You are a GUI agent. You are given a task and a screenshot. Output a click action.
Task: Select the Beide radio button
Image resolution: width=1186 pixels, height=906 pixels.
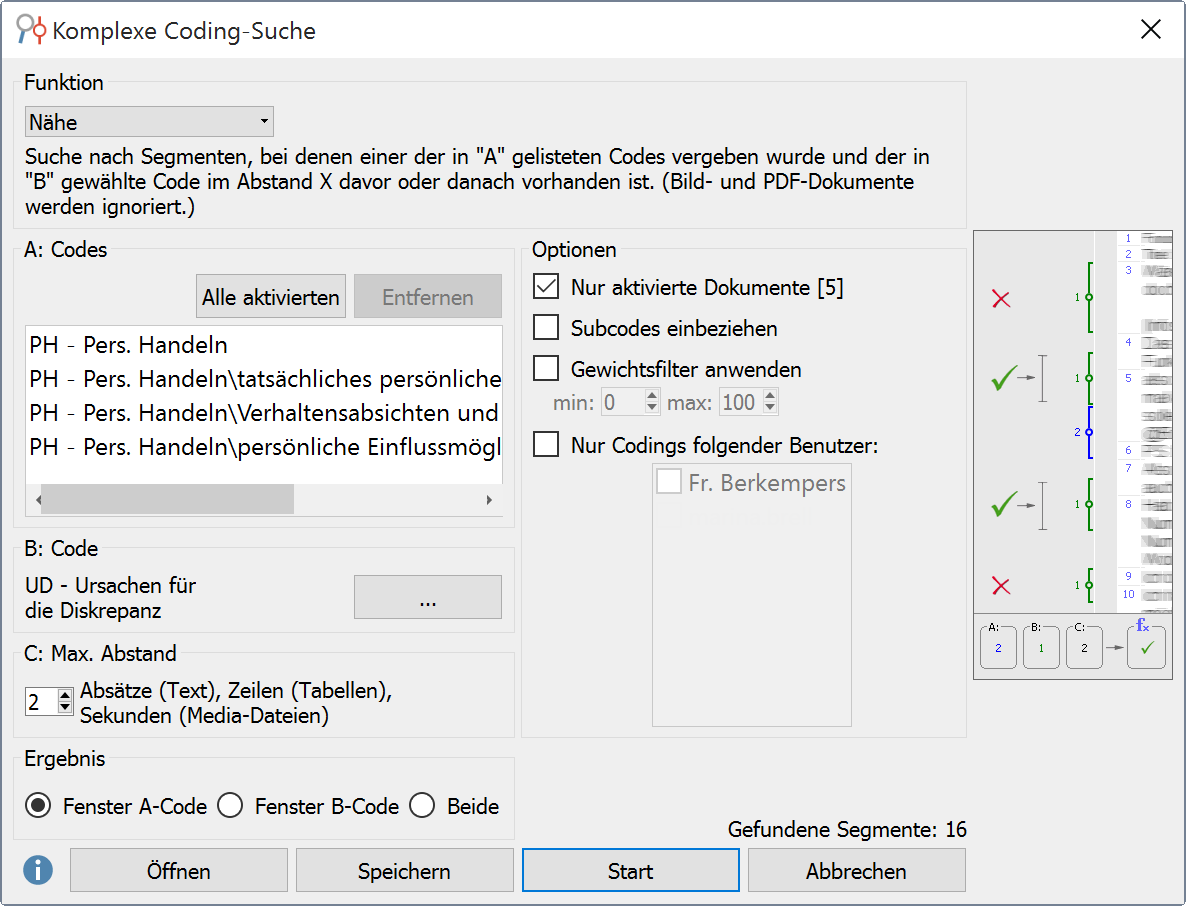(422, 805)
